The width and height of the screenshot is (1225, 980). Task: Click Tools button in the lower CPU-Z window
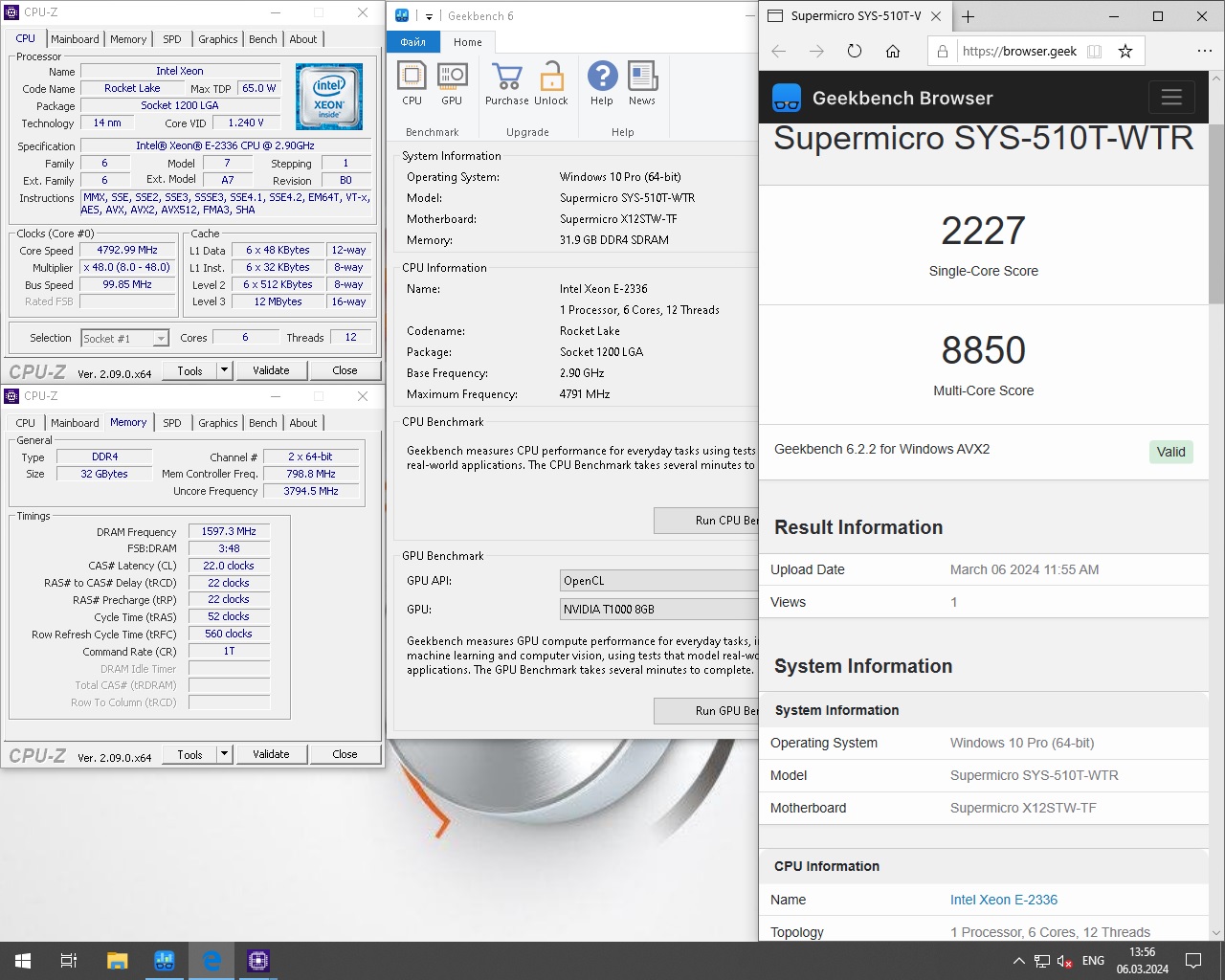(x=189, y=754)
